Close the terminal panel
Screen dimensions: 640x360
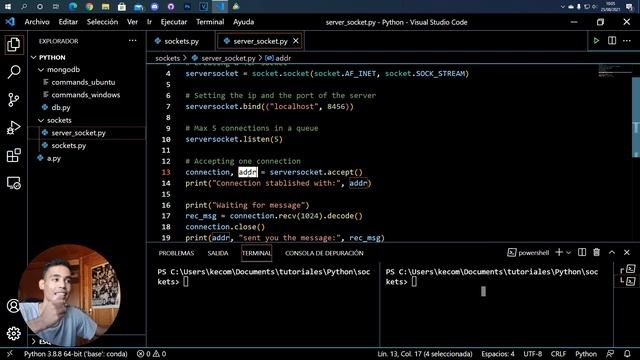(627, 253)
